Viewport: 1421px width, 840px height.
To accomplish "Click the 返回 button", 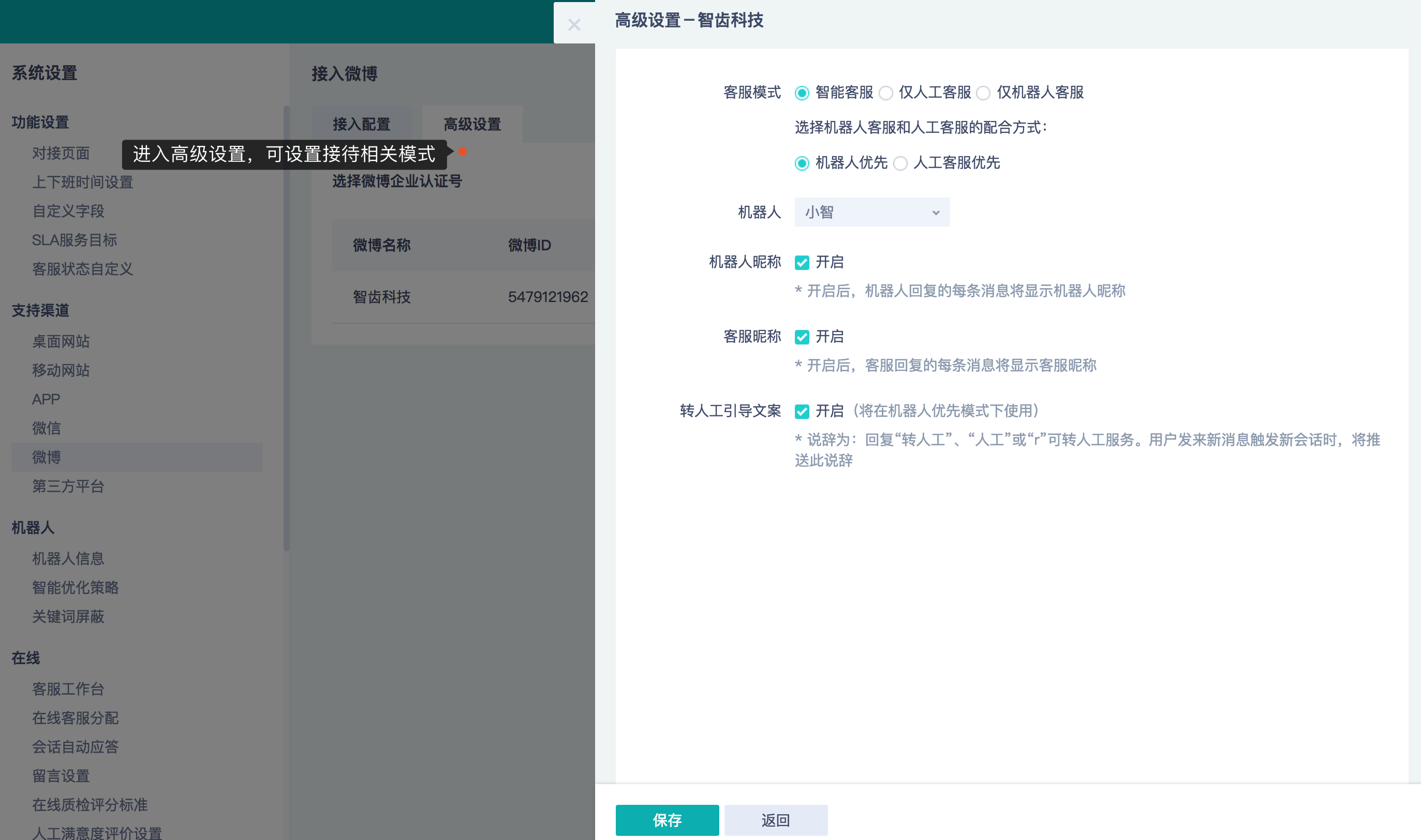I will pyautogui.click(x=776, y=820).
